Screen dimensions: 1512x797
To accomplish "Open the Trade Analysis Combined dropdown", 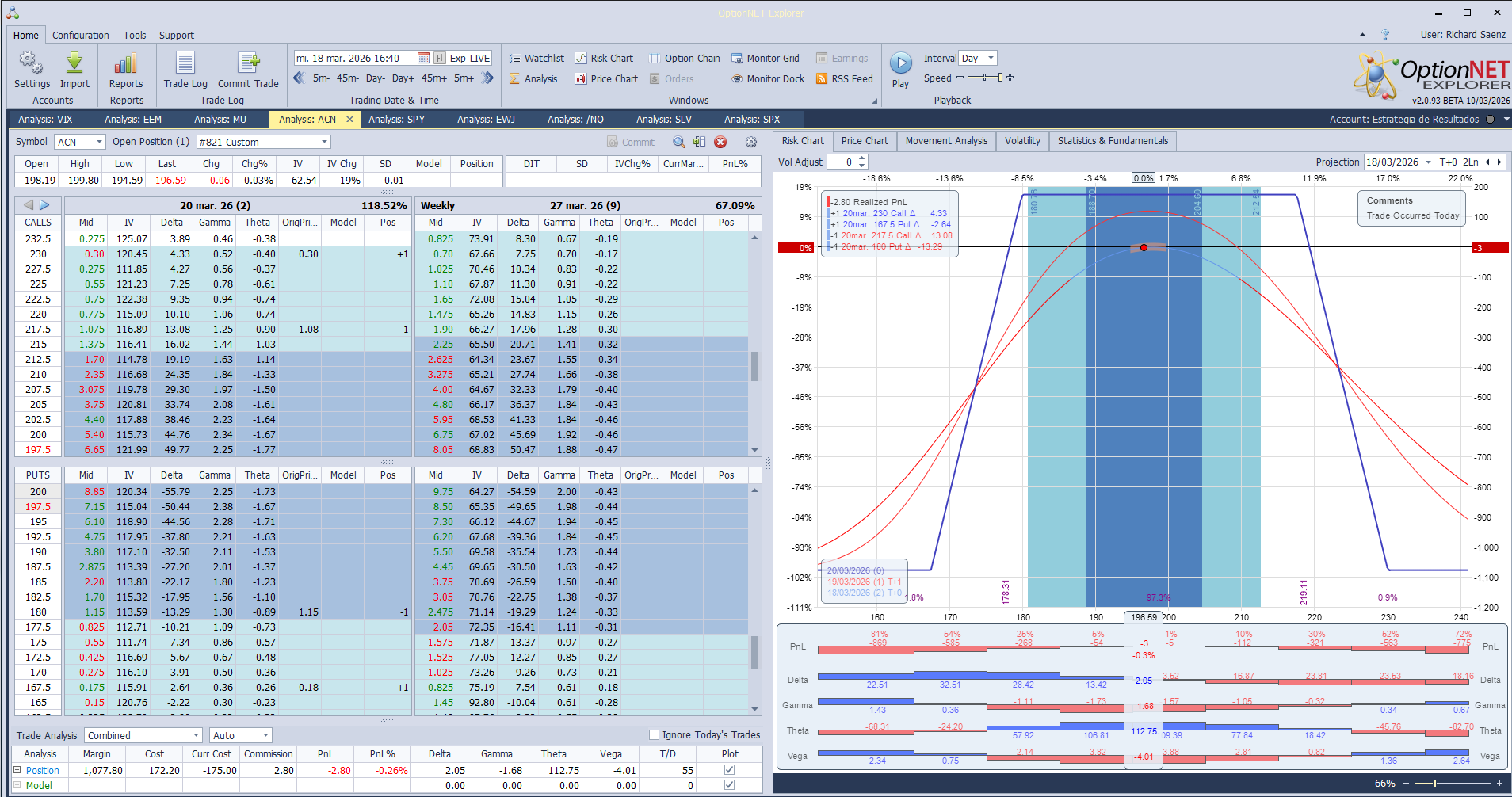I will tap(196, 735).
